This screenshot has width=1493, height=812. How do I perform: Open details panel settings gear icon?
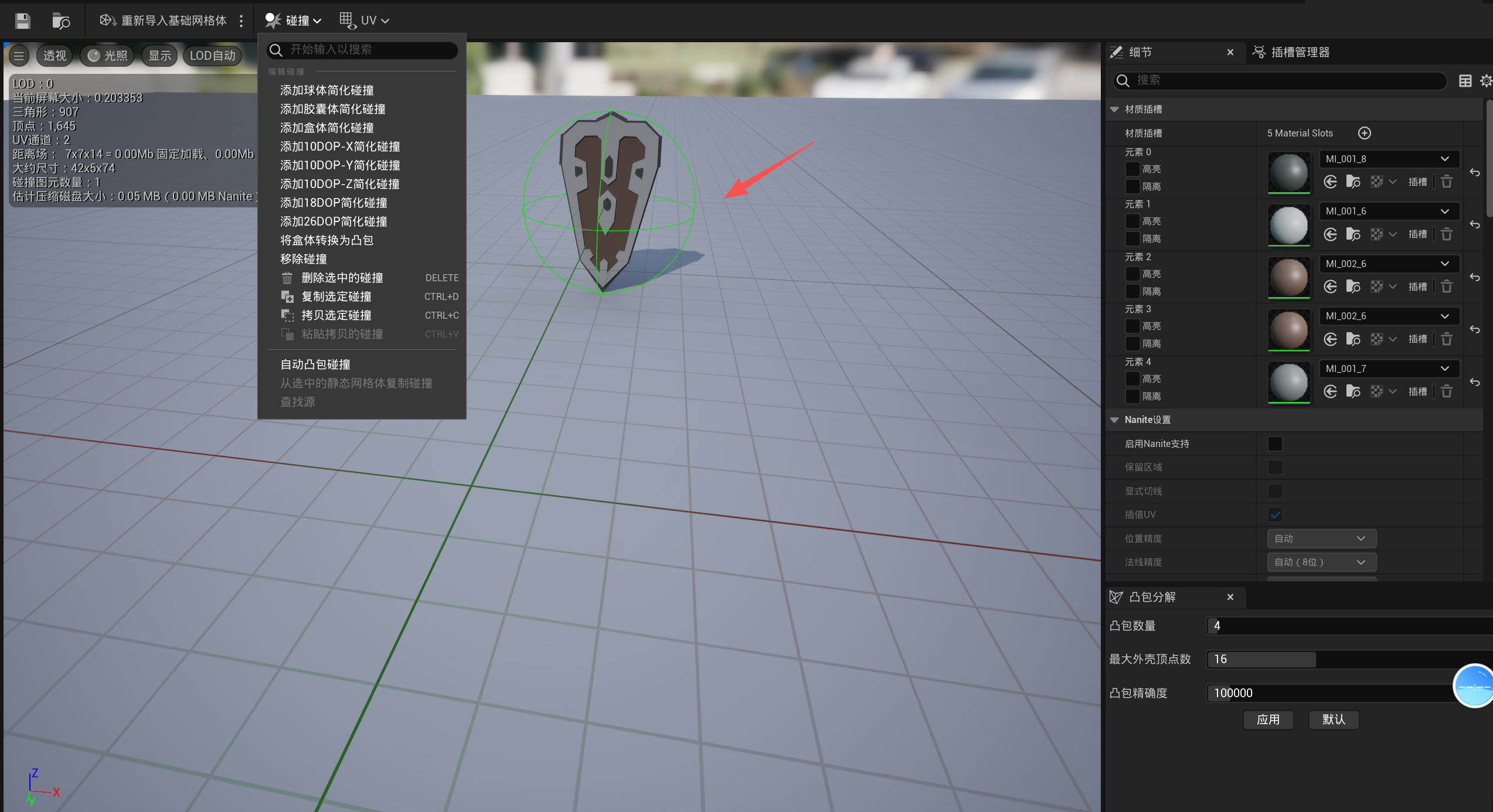1485,81
